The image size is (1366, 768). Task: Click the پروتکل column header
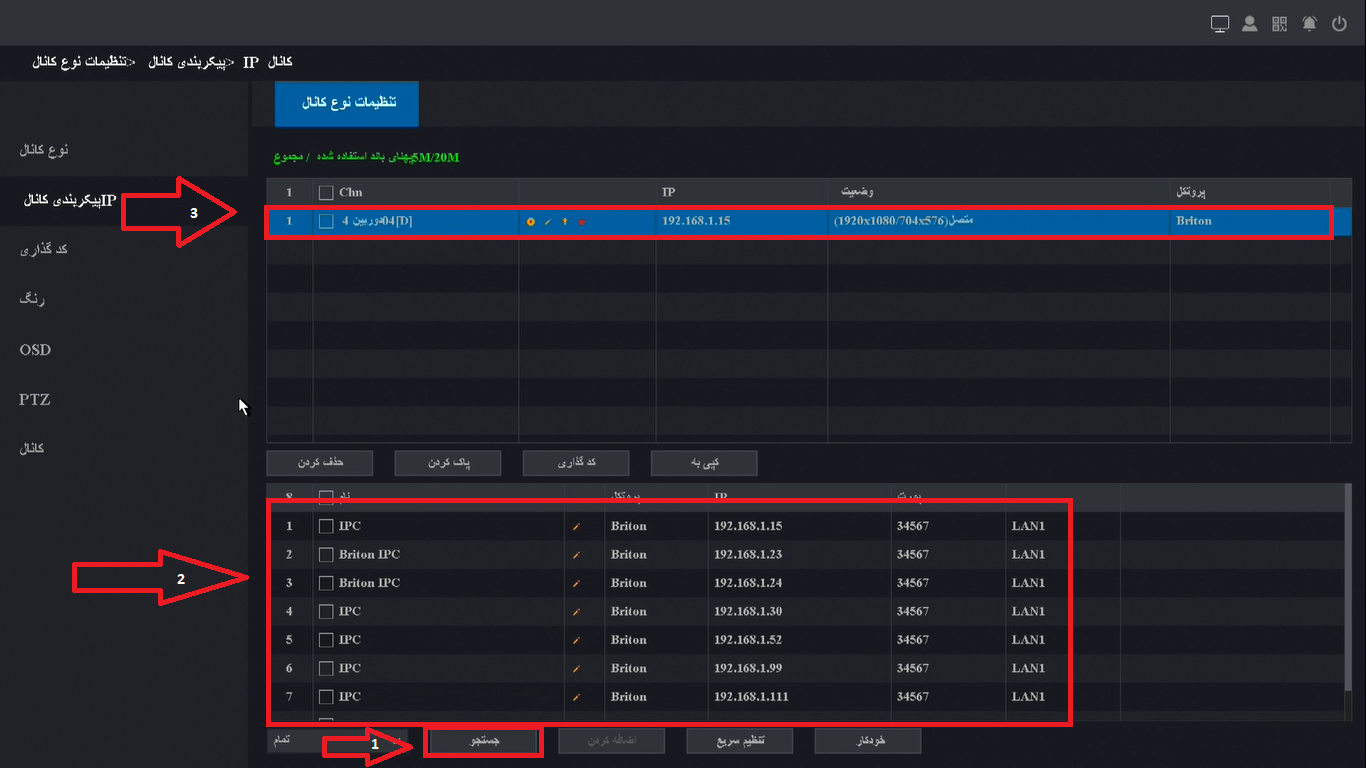(x=1193, y=192)
